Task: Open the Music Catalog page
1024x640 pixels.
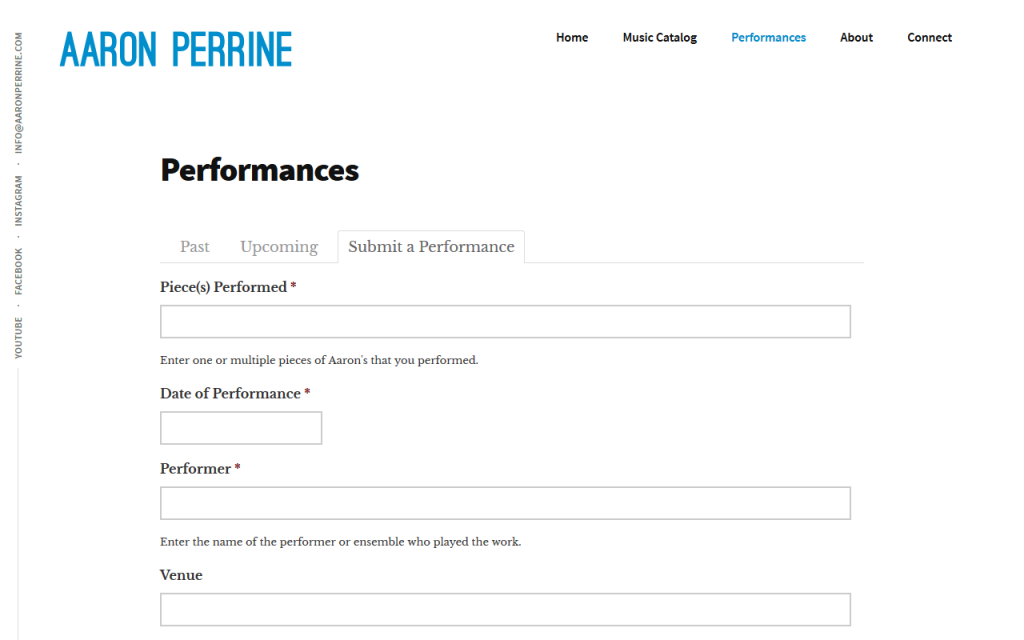Action: coord(660,38)
